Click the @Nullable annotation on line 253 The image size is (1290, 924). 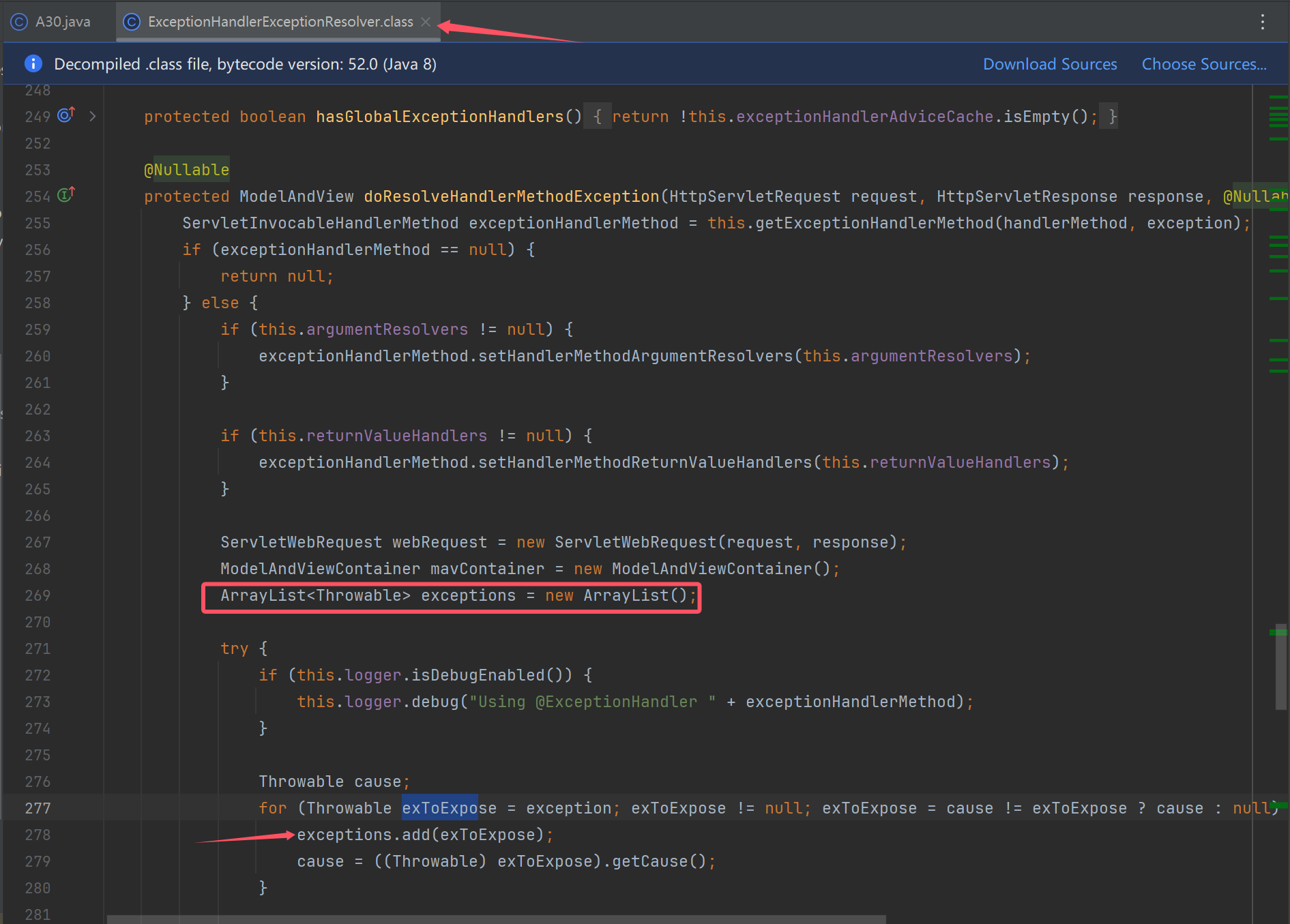[186, 170]
